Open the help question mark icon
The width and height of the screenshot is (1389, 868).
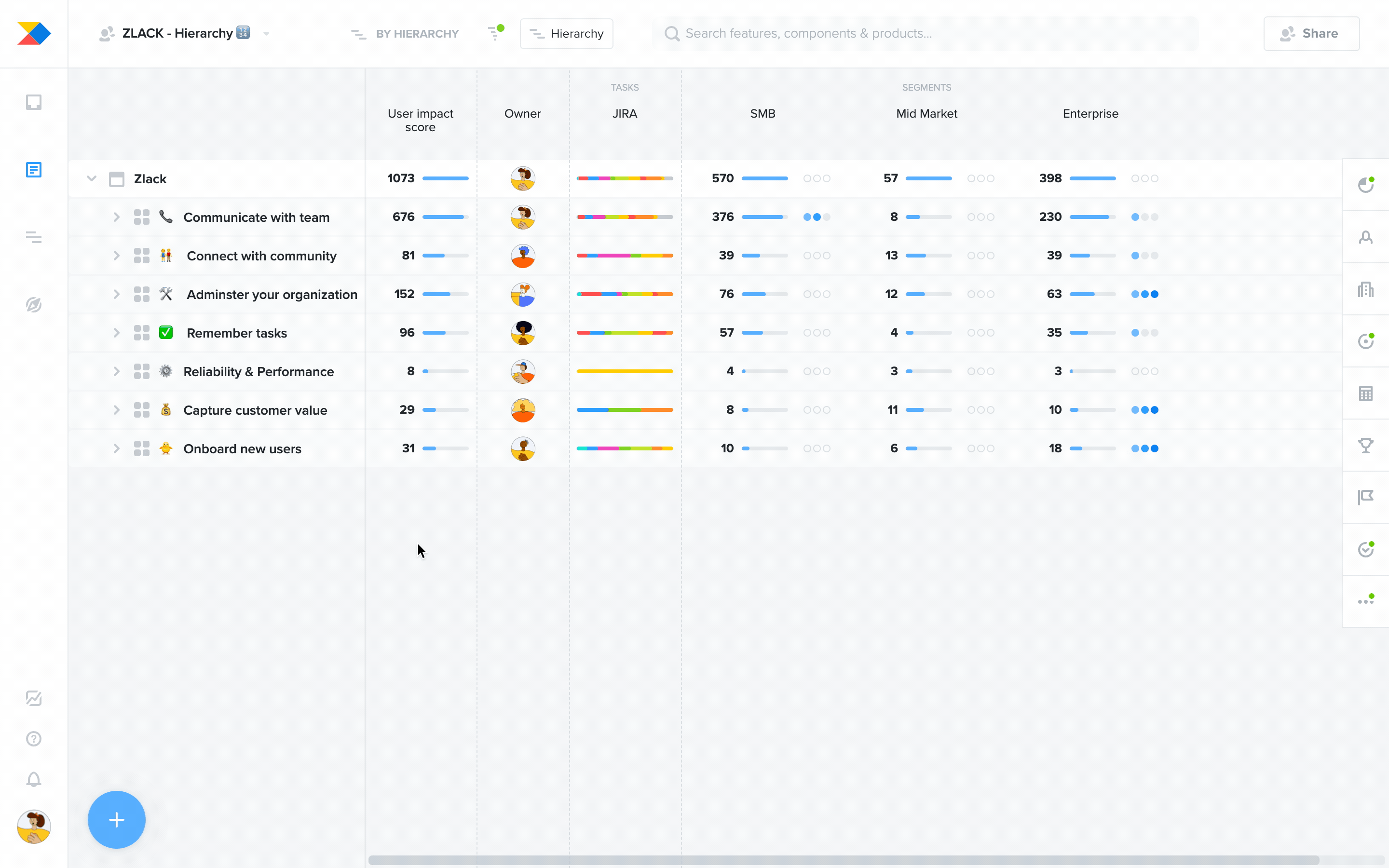click(34, 739)
